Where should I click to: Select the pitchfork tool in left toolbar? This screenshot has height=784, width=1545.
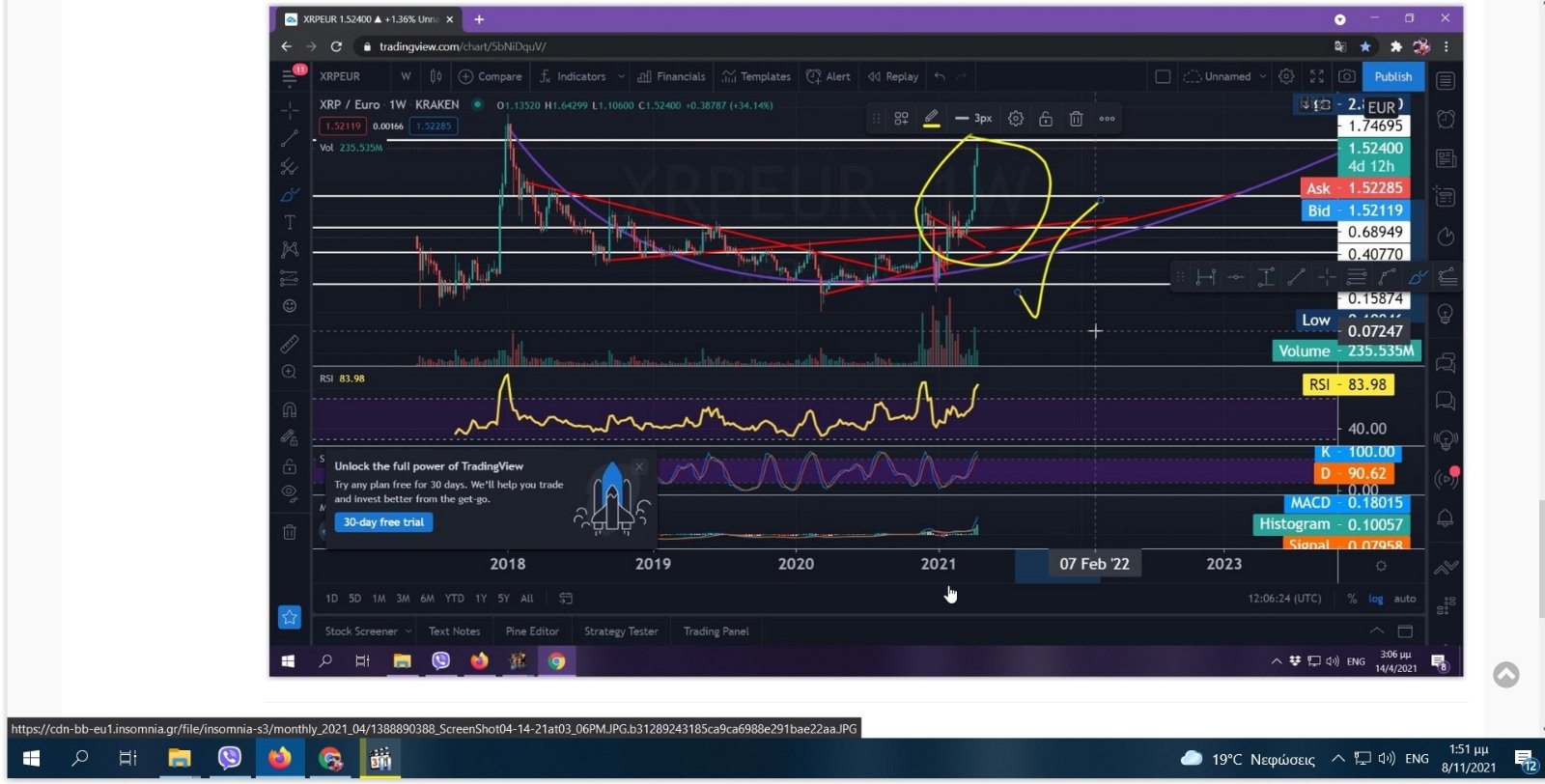click(x=289, y=166)
